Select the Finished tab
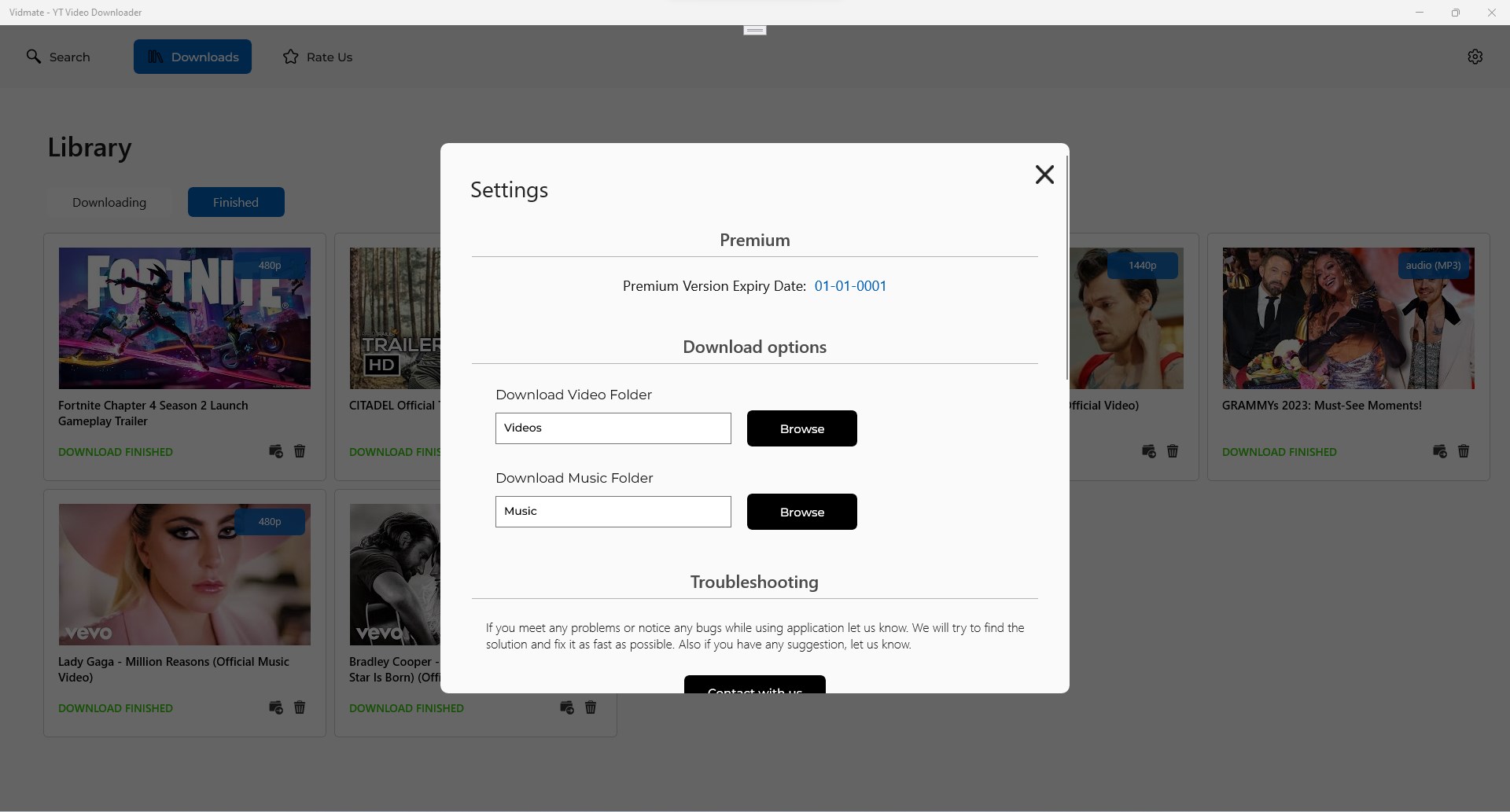The image size is (1510, 812). pos(236,202)
